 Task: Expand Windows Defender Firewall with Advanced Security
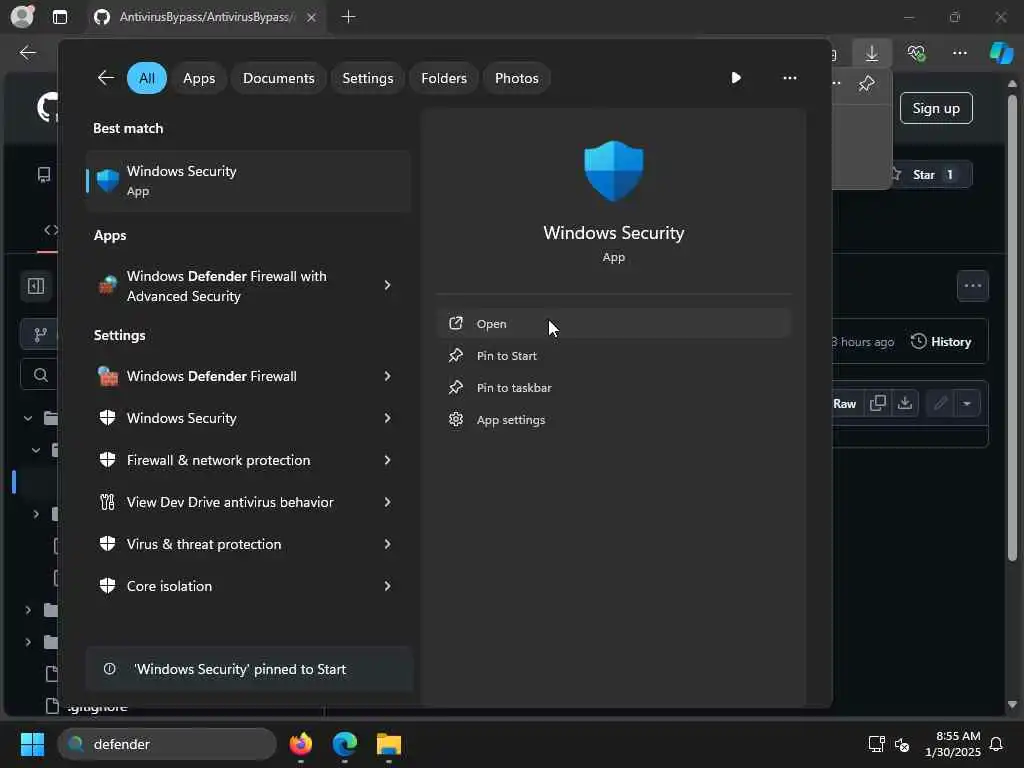[387, 285]
